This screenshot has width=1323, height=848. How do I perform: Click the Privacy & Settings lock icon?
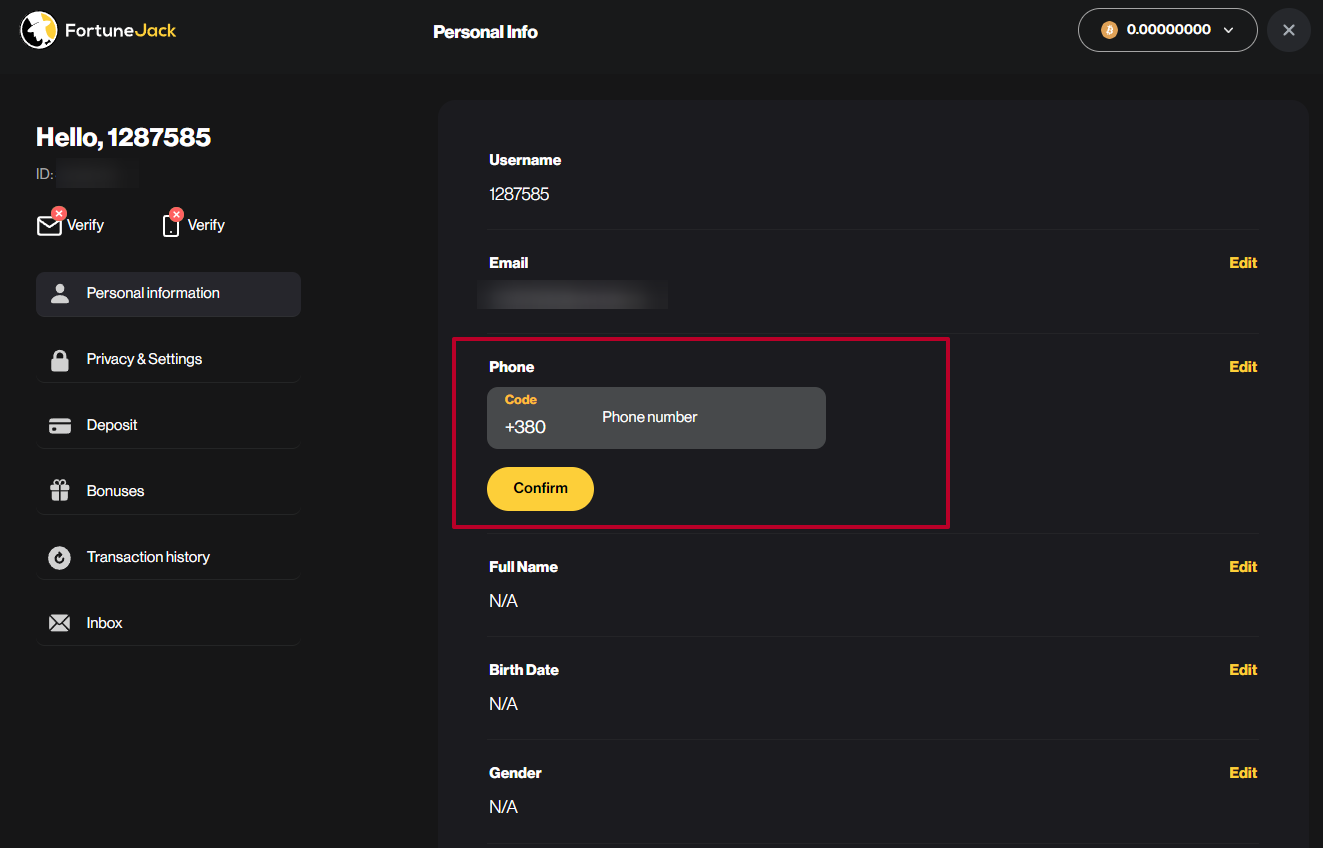pyautogui.click(x=60, y=360)
